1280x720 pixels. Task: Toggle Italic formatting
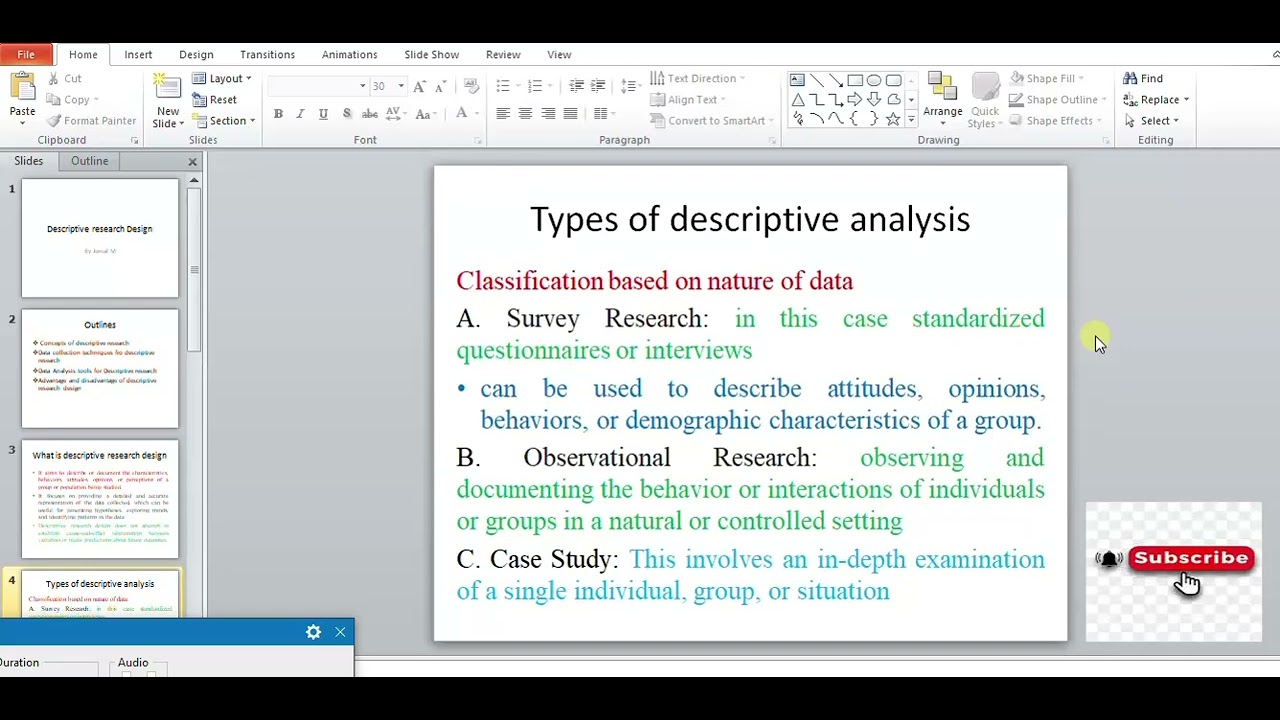300,114
